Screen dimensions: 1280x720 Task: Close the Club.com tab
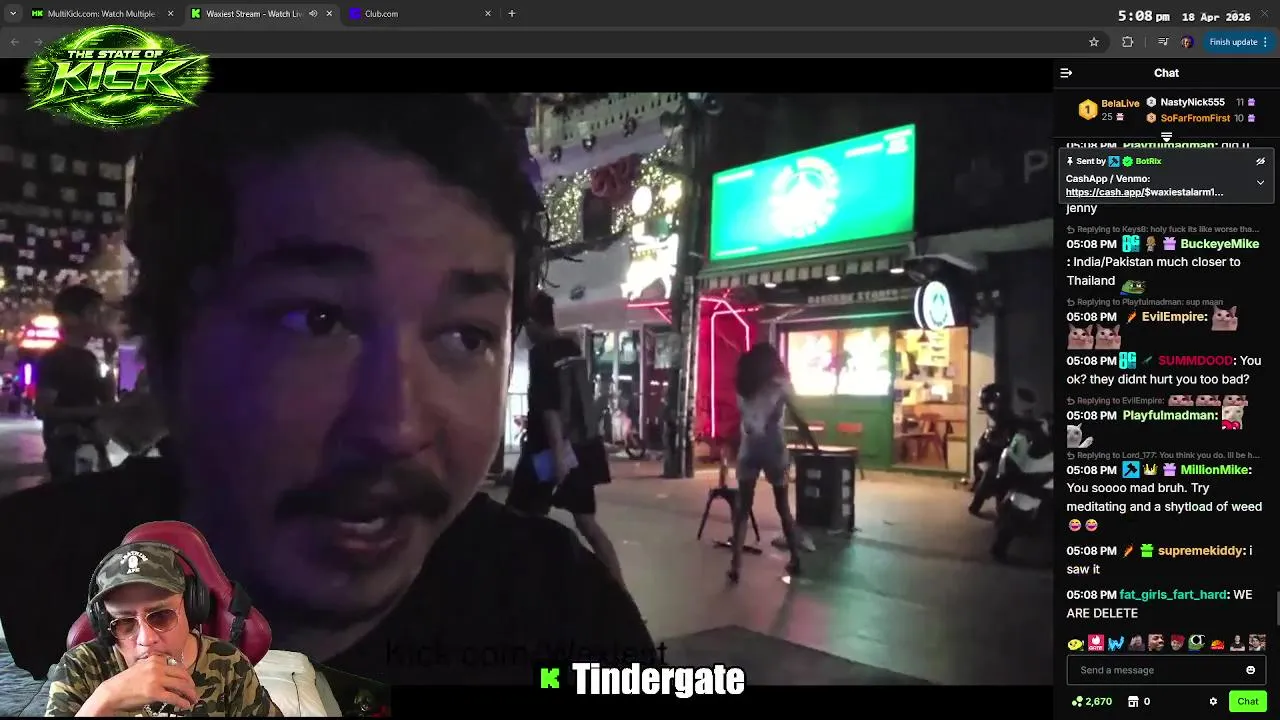(x=488, y=14)
